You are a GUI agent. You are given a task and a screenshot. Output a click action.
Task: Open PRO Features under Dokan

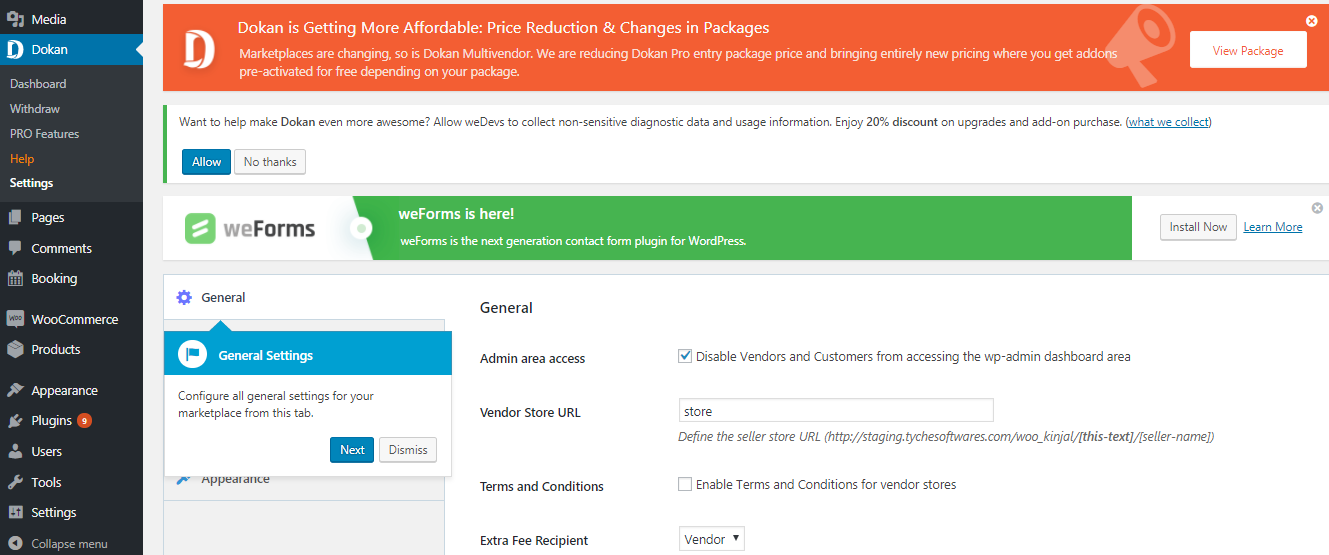(44, 134)
